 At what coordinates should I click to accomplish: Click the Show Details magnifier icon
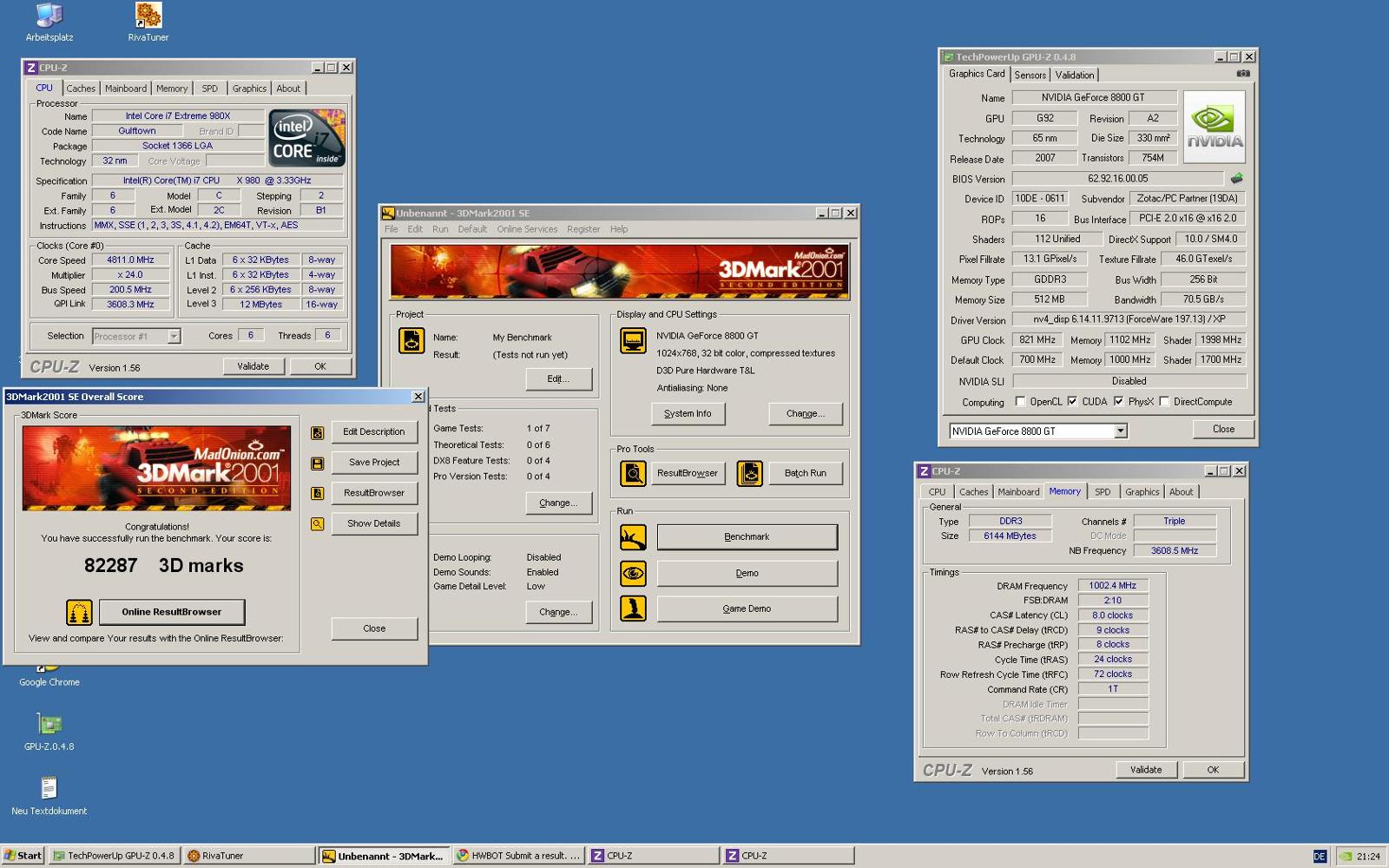[318, 524]
